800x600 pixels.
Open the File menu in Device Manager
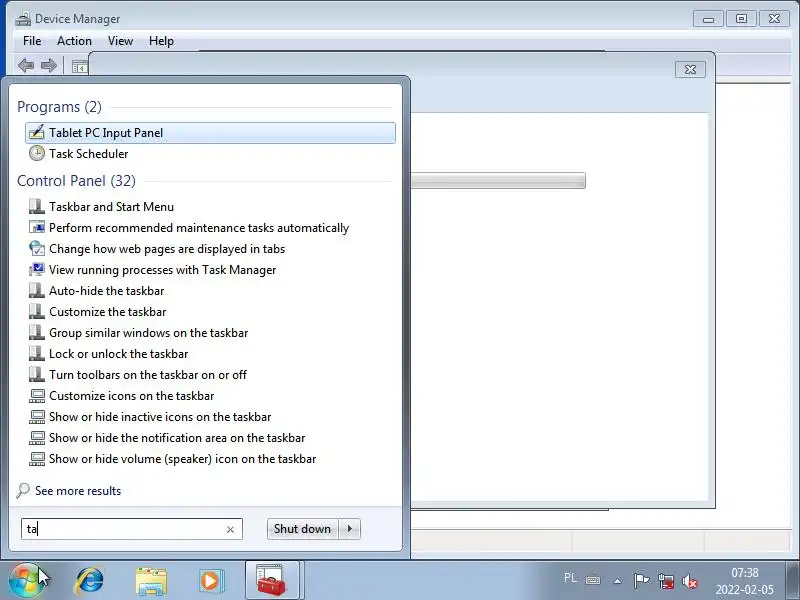32,41
